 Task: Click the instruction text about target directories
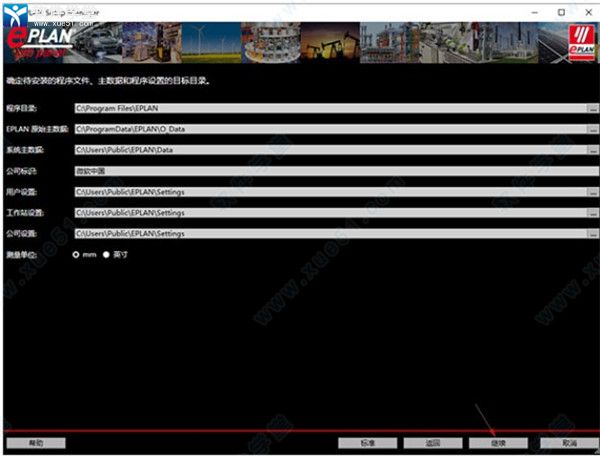(108, 81)
